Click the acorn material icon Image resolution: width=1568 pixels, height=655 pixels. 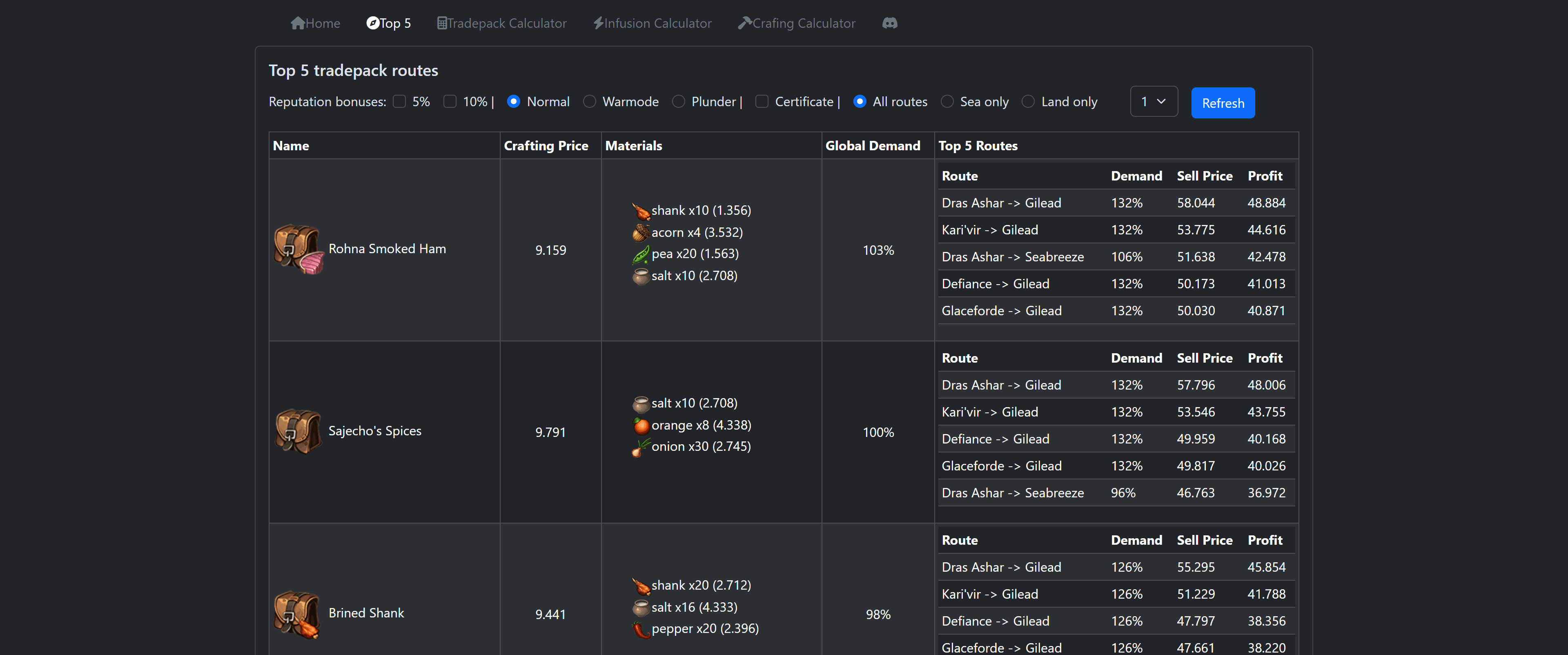point(640,232)
